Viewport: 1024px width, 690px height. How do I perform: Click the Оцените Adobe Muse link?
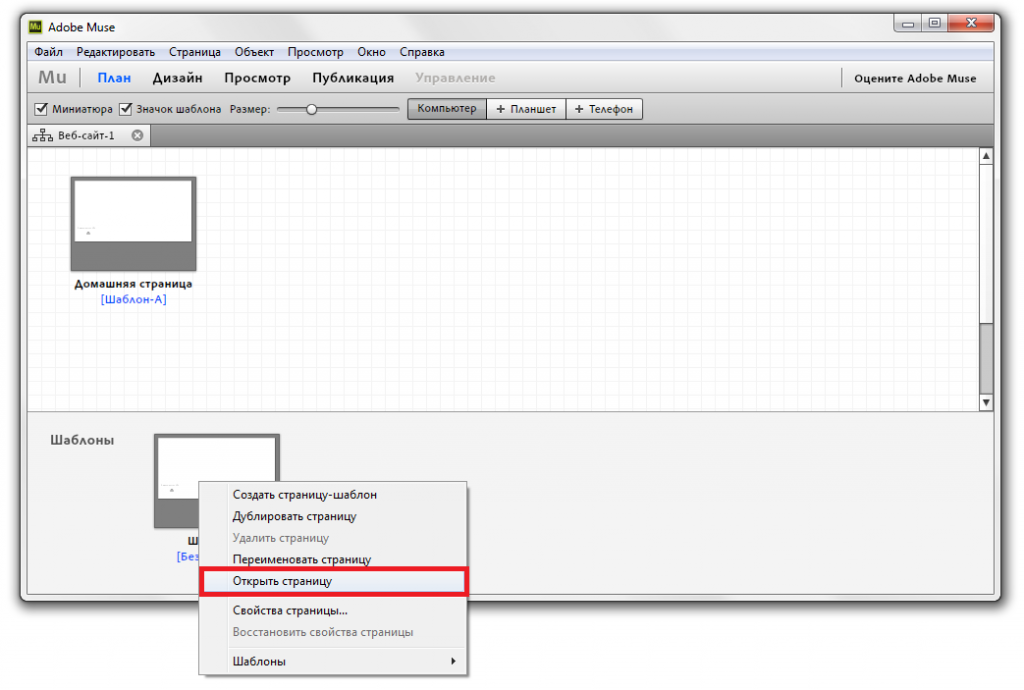[x=914, y=78]
